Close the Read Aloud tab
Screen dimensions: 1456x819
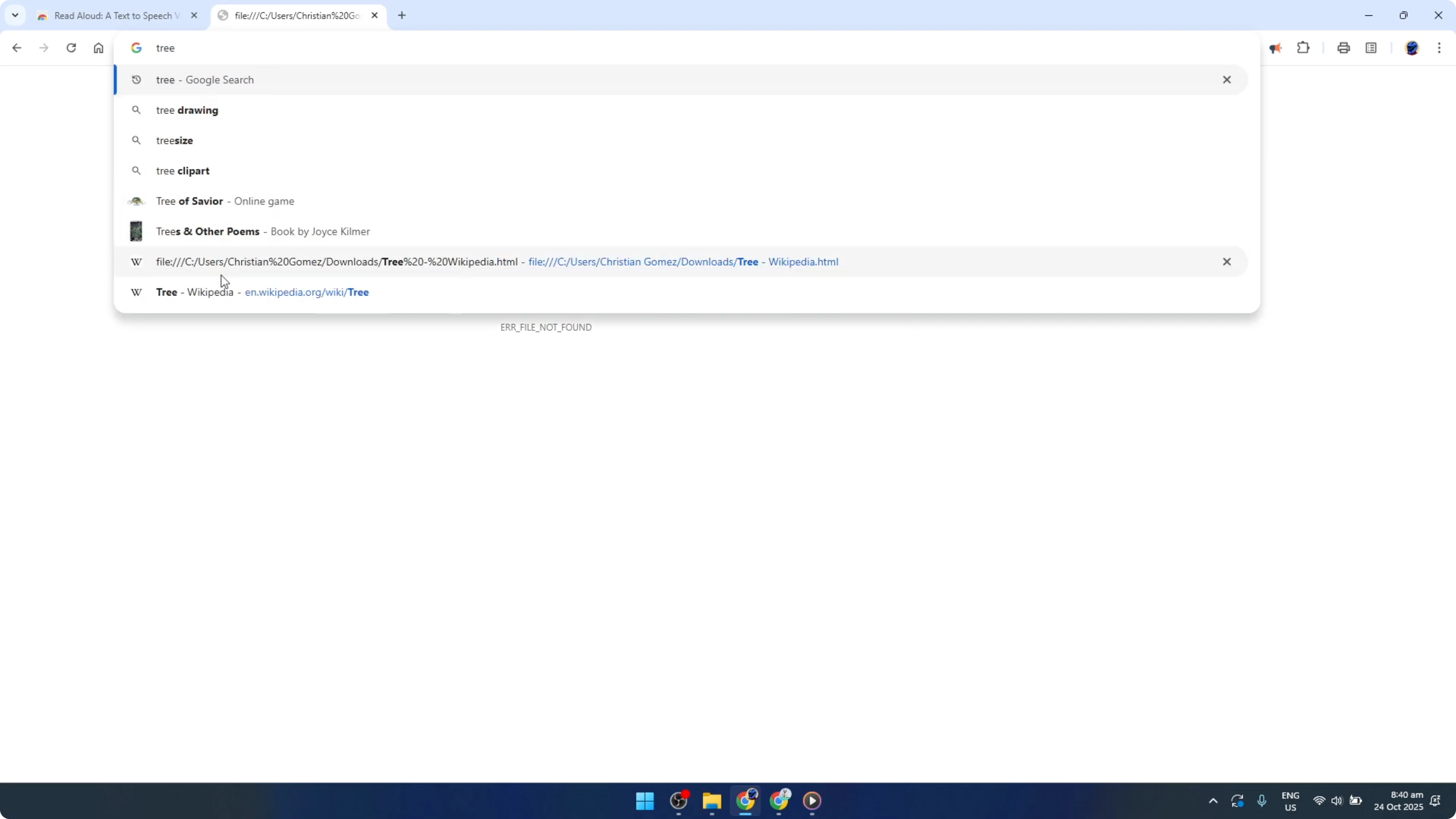[x=194, y=16]
